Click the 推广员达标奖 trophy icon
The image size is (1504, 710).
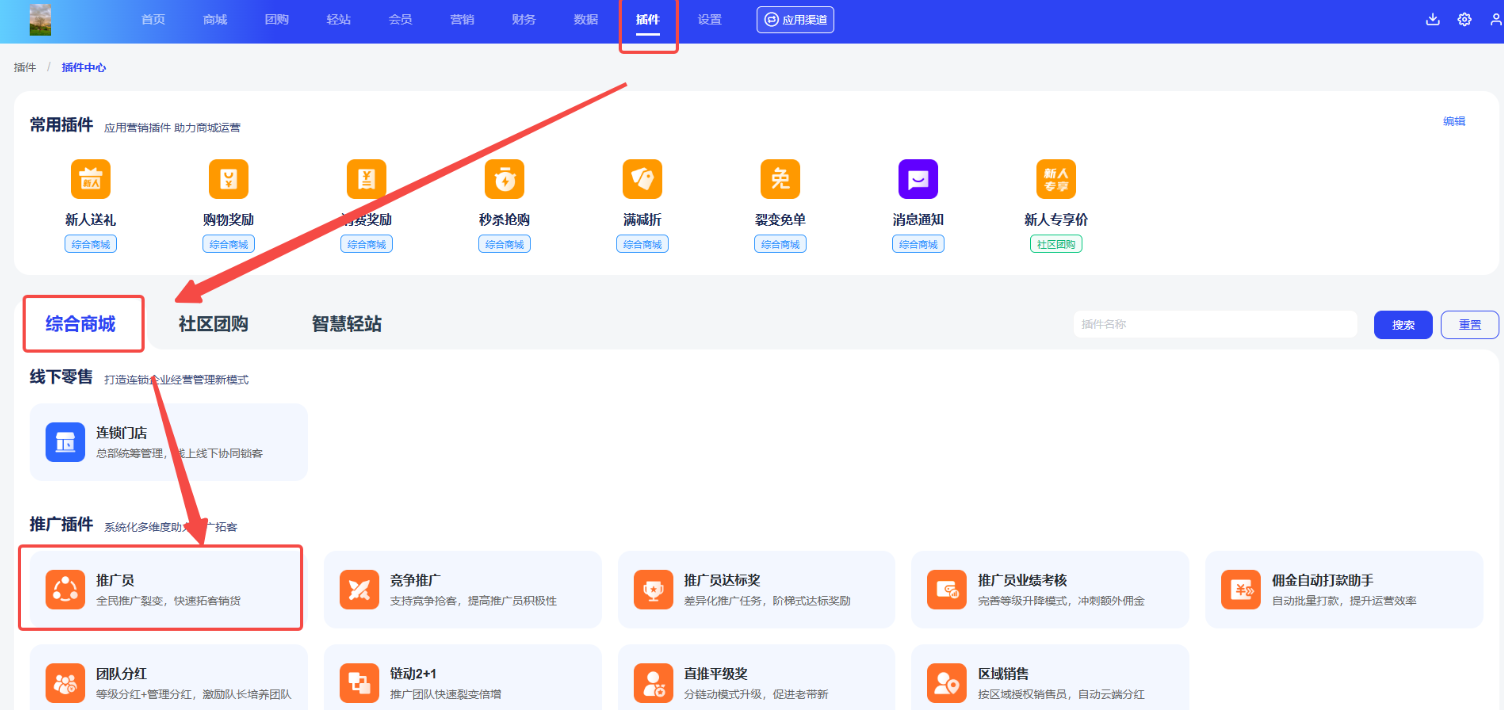click(654, 589)
